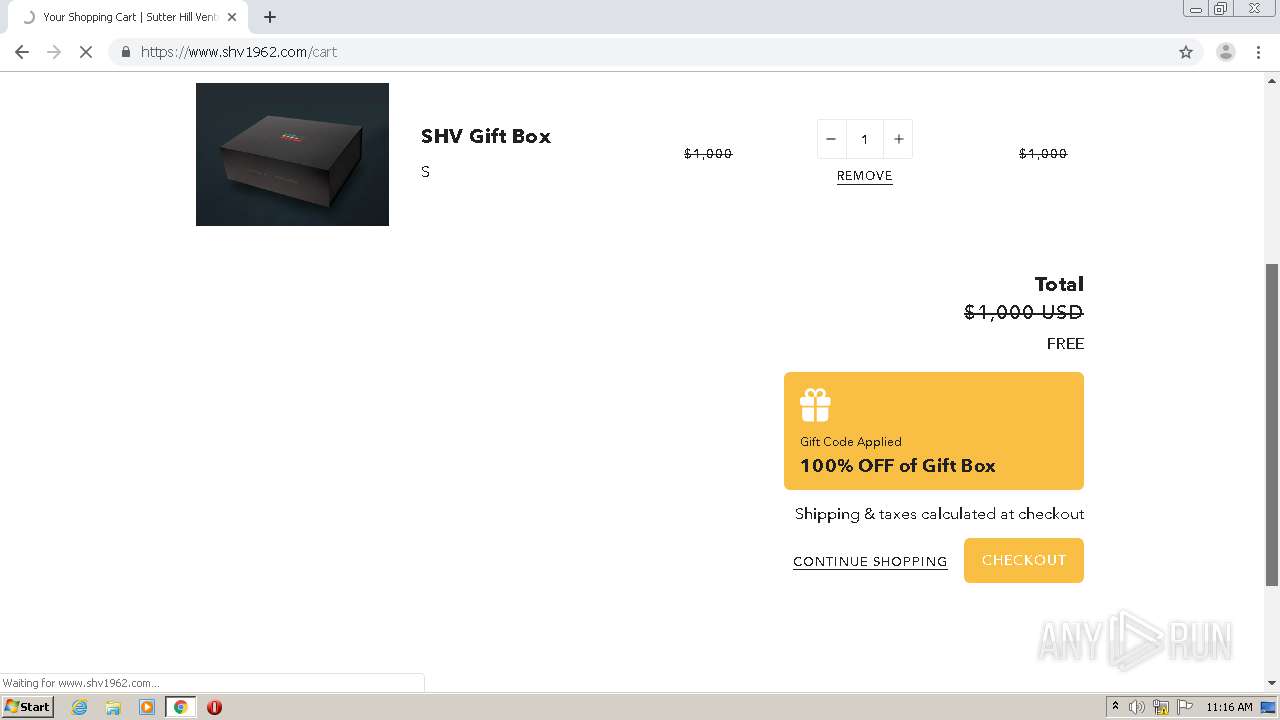Switch to the Chrome taskbar button
1280x720 pixels.
click(x=180, y=707)
